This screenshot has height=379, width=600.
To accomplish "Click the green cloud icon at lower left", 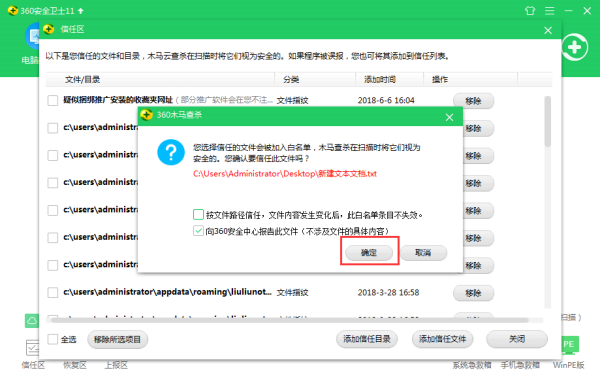I will tap(32, 321).
